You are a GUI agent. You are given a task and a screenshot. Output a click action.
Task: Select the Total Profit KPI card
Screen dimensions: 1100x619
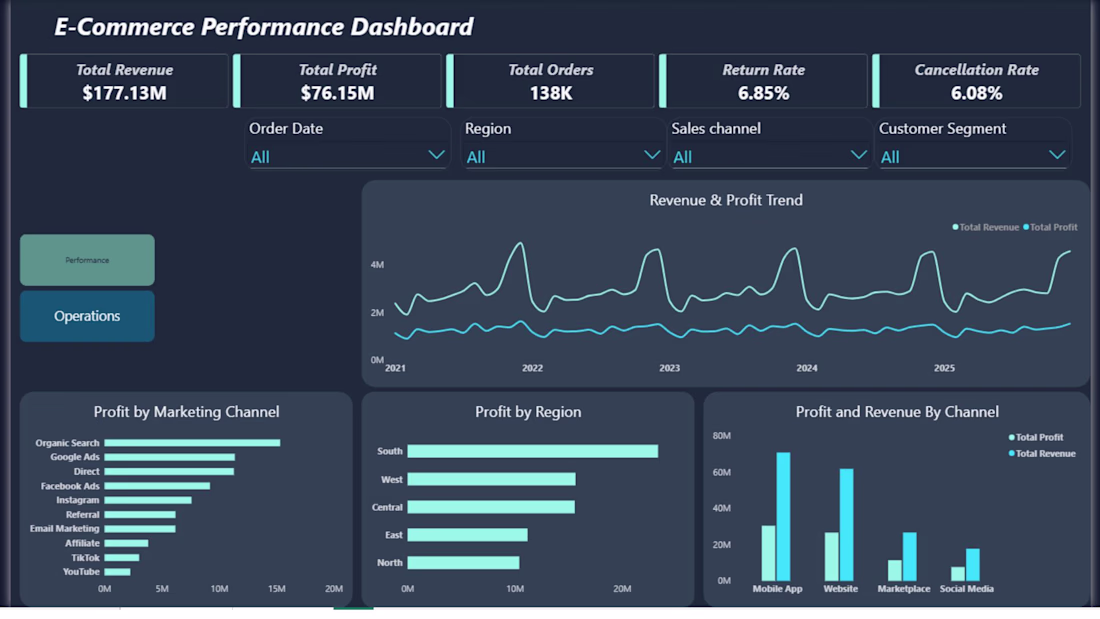coord(337,81)
